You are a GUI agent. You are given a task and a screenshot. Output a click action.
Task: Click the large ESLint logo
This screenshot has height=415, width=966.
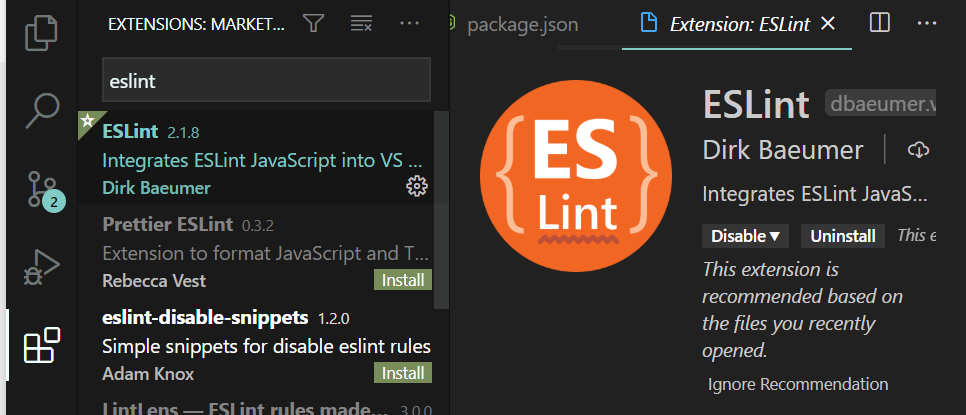pos(575,175)
